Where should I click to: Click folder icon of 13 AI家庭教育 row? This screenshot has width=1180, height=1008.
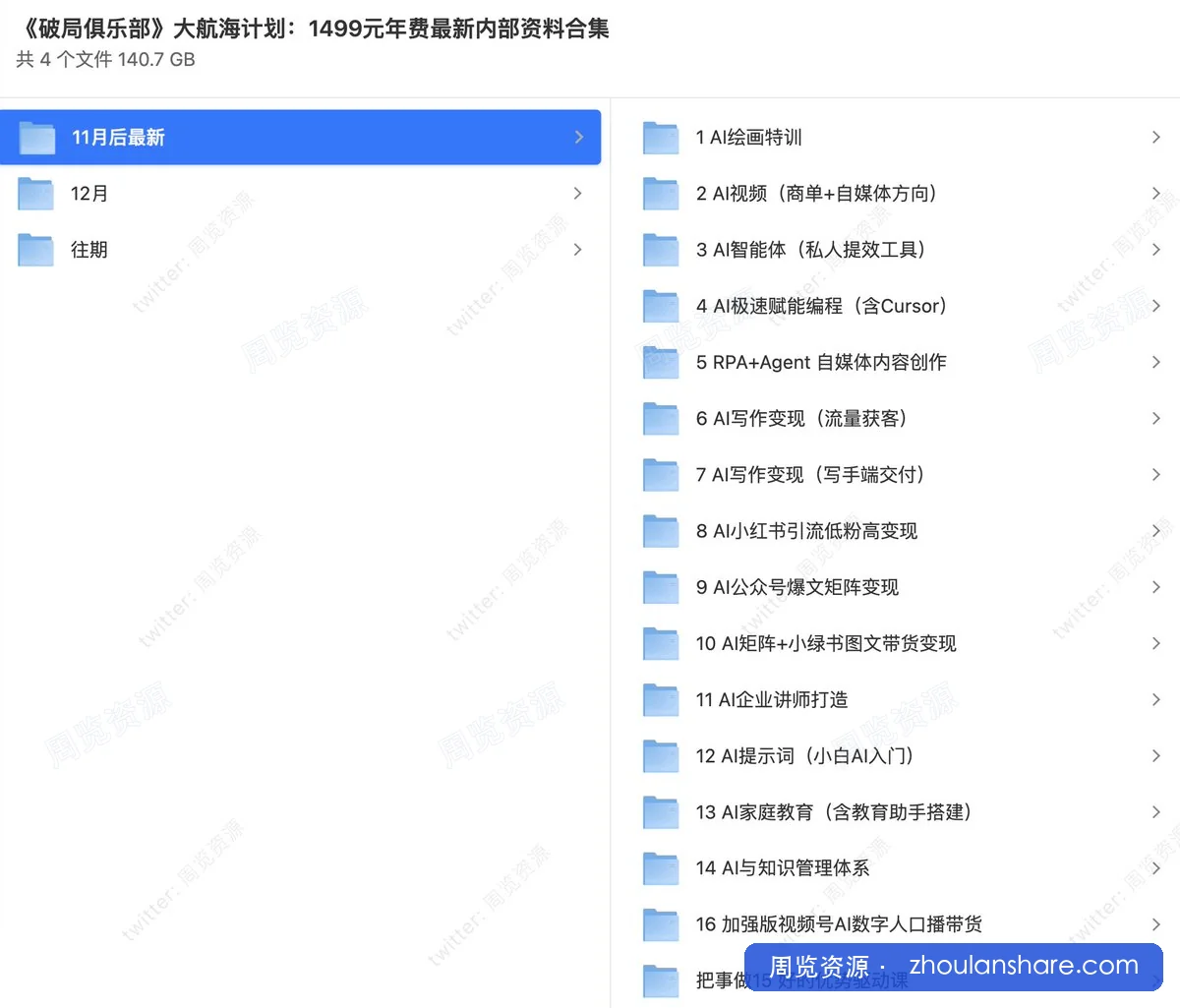coord(661,812)
